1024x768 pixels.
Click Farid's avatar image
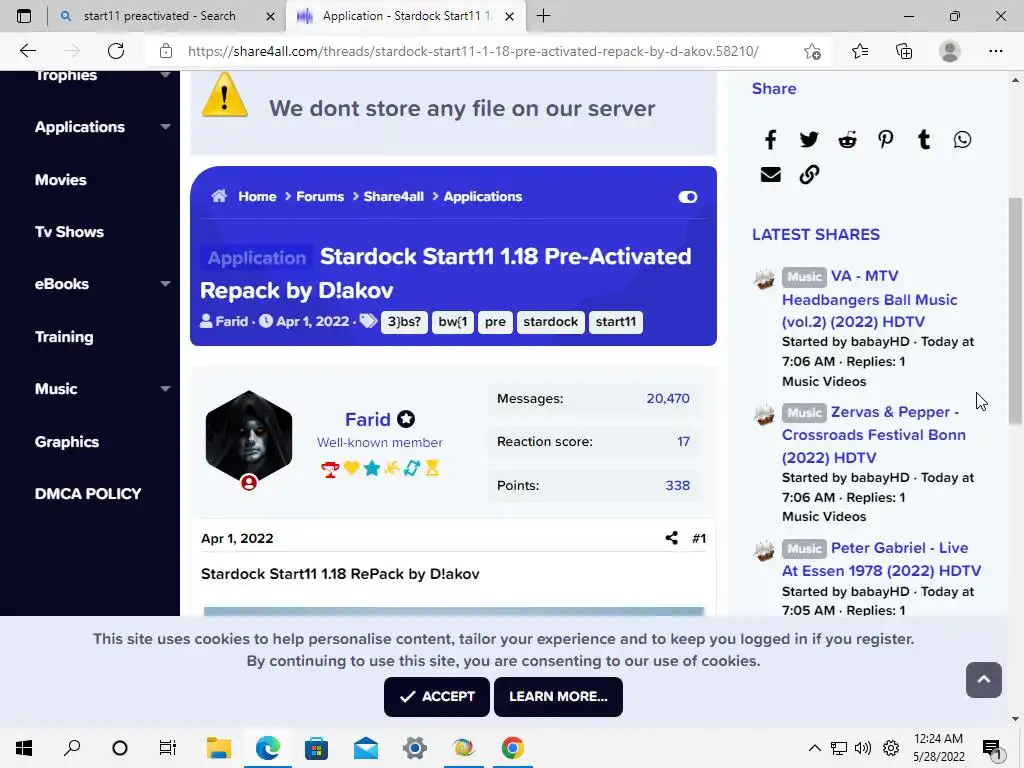(x=249, y=436)
